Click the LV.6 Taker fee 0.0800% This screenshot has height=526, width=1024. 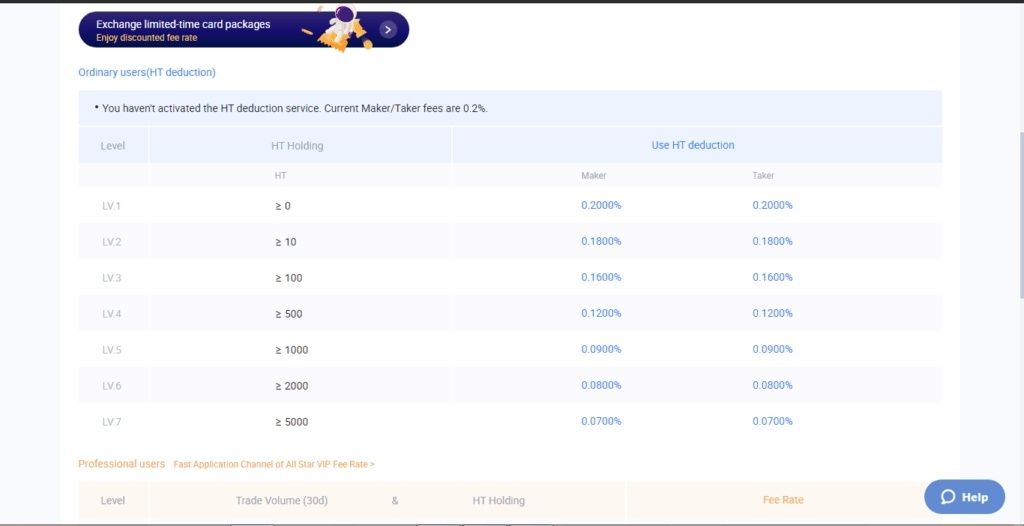[773, 386]
